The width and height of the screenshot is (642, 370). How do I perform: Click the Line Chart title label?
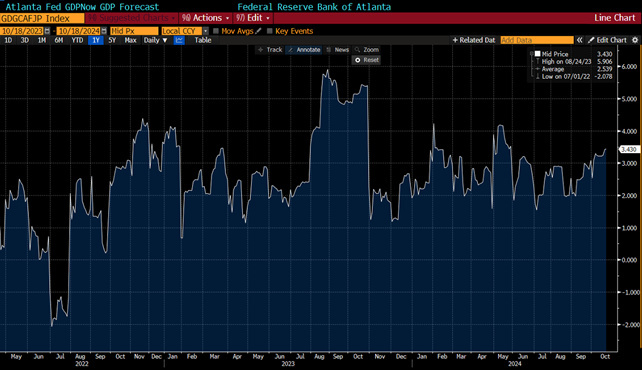click(x=615, y=18)
